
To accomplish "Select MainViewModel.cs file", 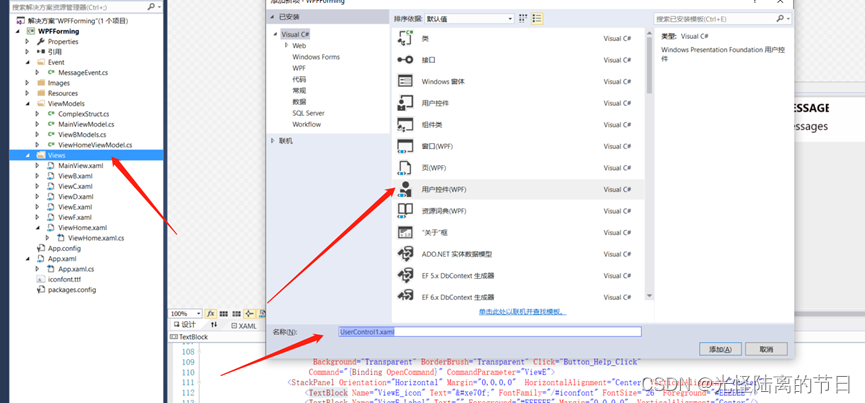I will [86, 124].
